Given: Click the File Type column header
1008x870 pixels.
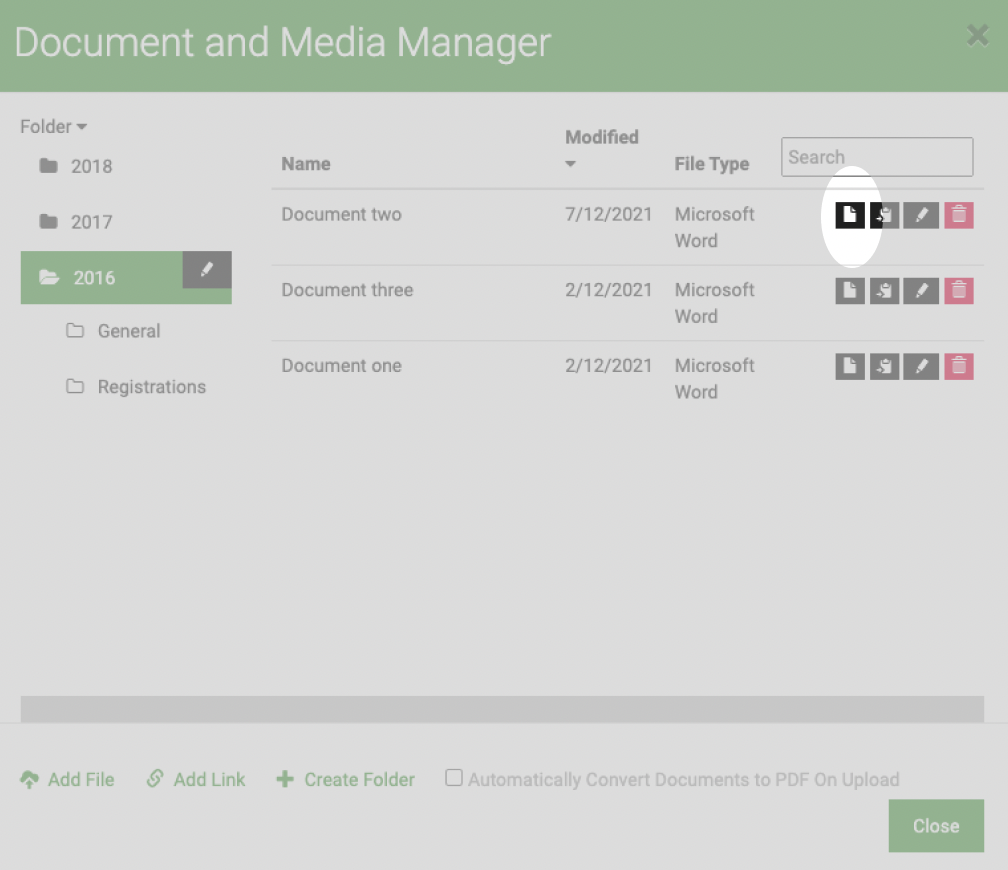Looking at the screenshot, I should point(712,164).
